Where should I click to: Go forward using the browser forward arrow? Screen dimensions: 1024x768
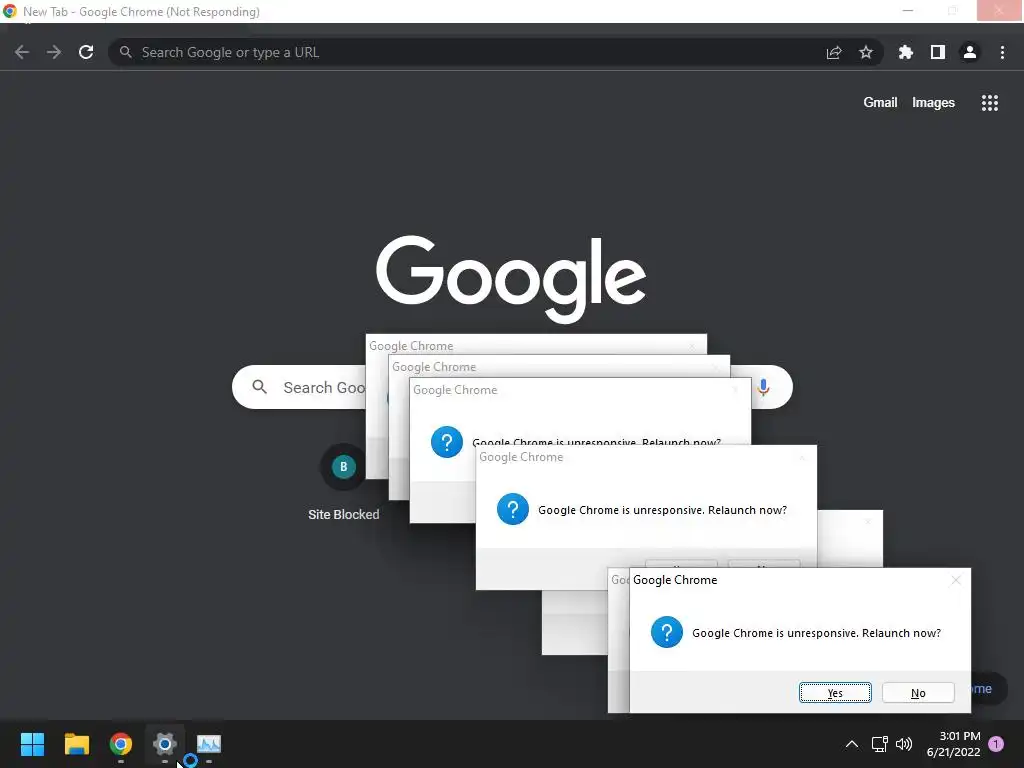54,52
